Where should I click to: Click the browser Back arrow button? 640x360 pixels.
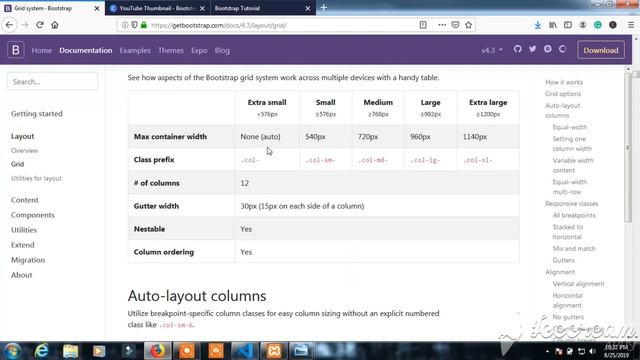point(9,25)
